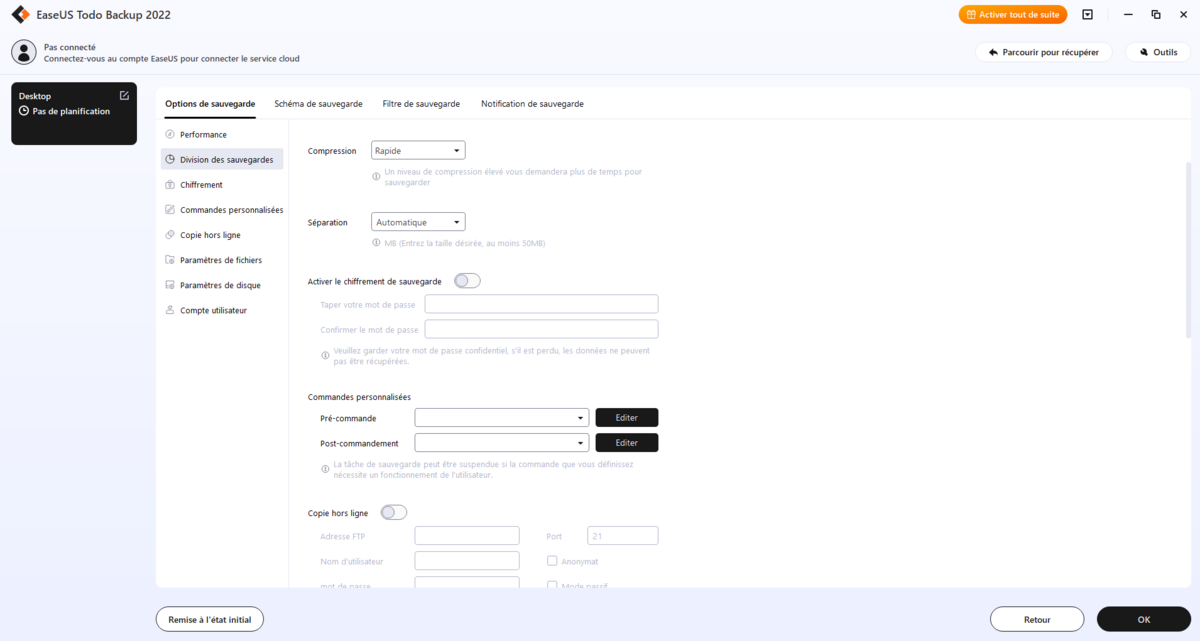Click the Nom d'utilisateur input field
Screen dimensions: 1200x641
[467, 561]
